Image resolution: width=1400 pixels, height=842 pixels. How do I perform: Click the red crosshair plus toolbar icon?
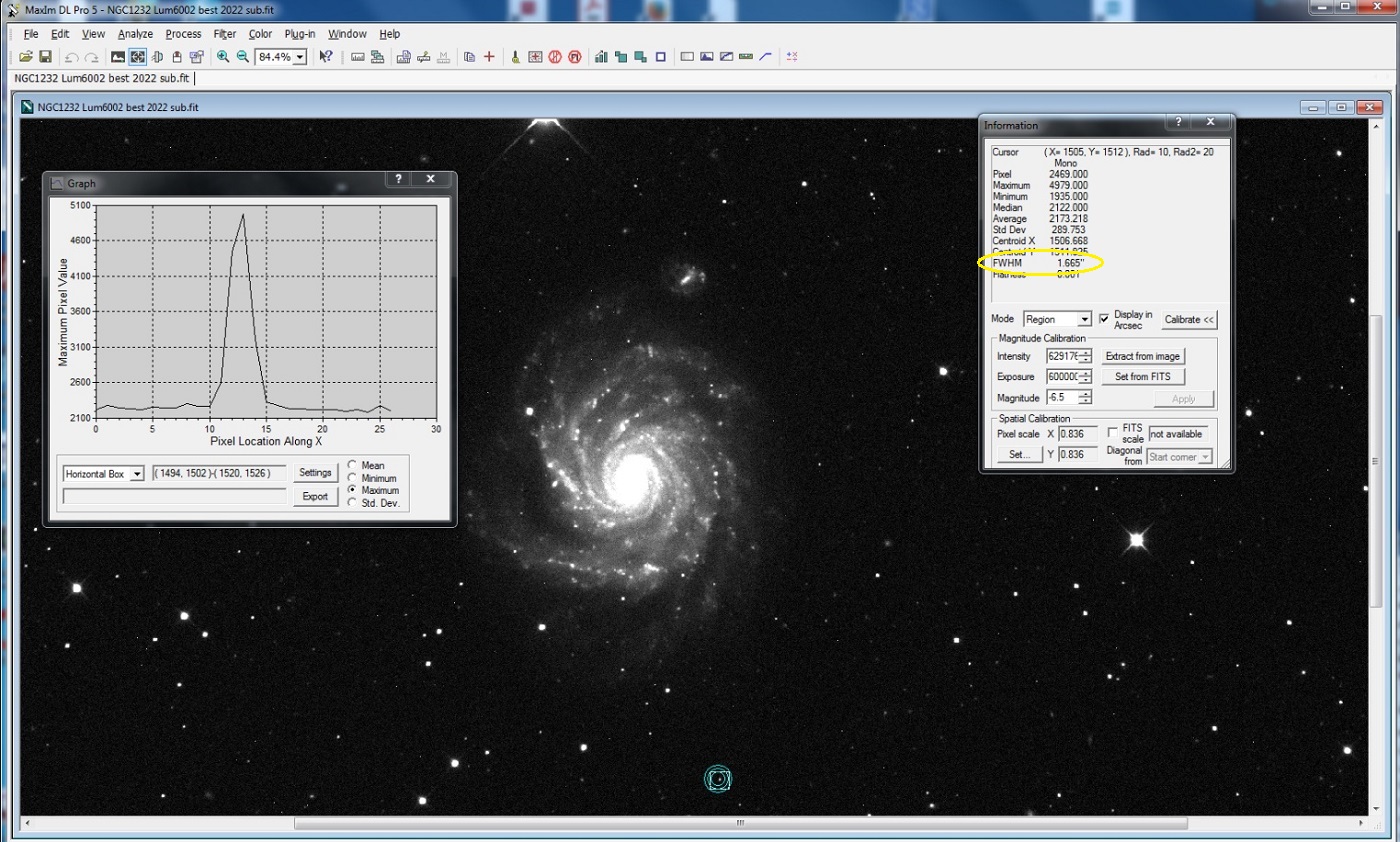(489, 57)
